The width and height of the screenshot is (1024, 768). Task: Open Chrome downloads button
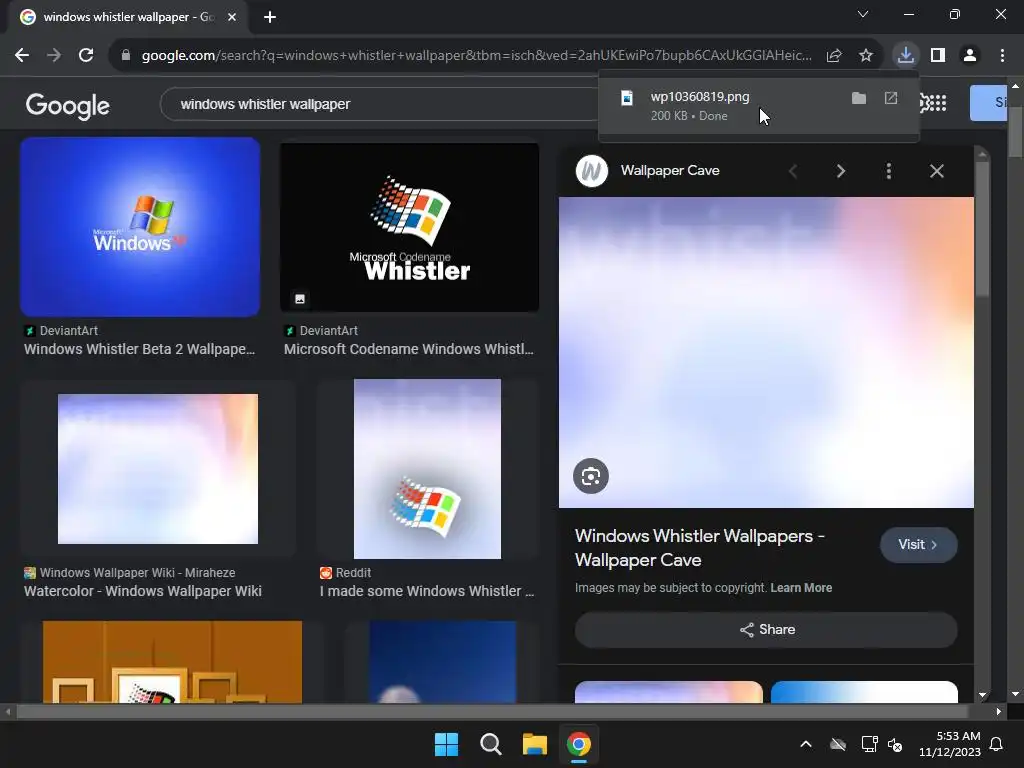pos(906,55)
